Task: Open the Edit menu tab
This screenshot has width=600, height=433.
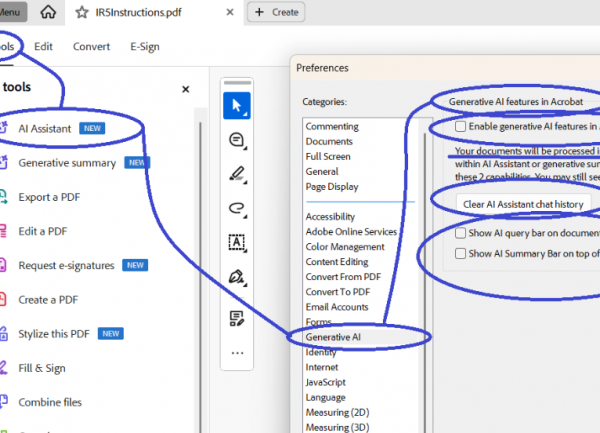Action: pyautogui.click(x=43, y=47)
